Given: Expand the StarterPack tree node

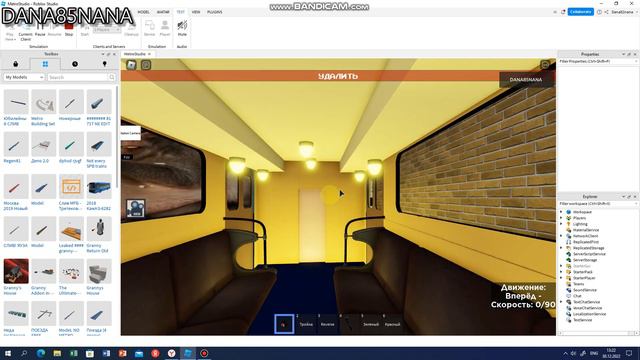Looking at the screenshot, I should point(561,272).
